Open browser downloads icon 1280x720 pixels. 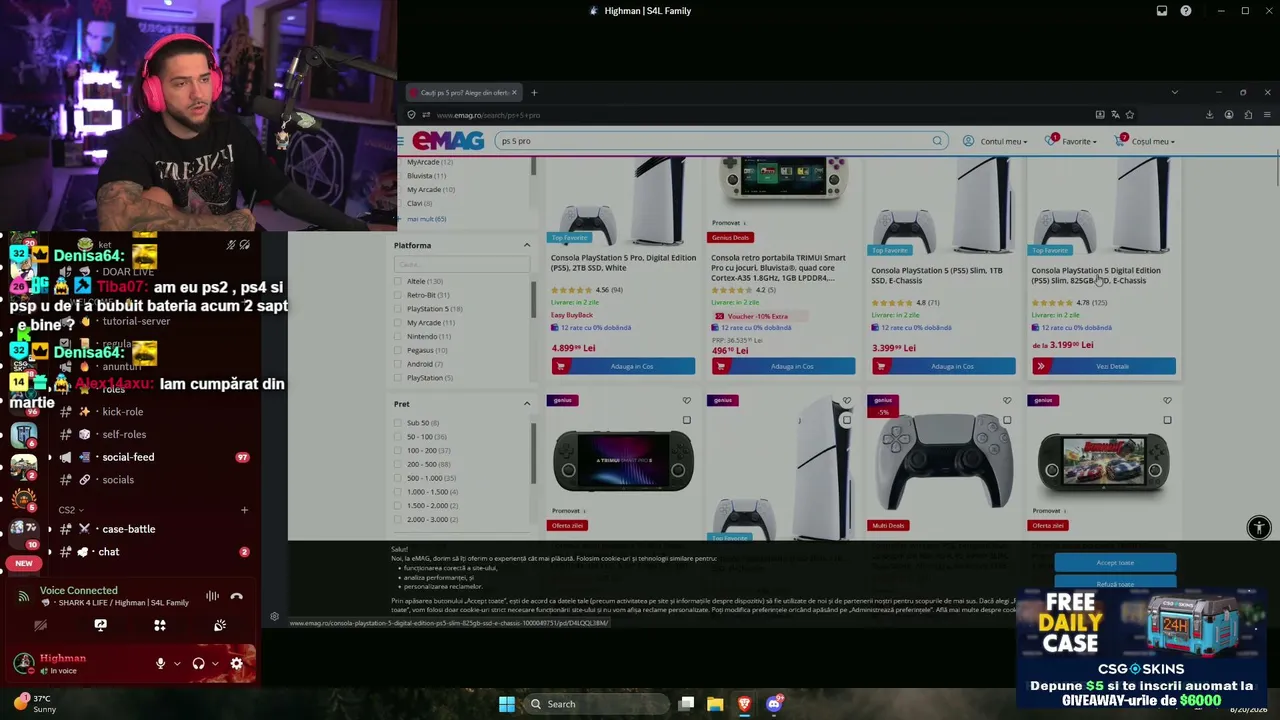[1209, 115]
